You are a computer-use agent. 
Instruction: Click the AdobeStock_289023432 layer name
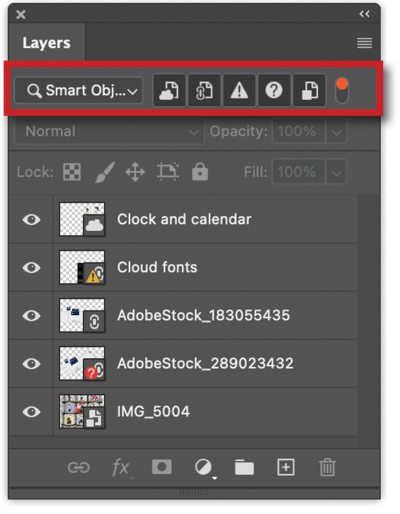point(205,363)
